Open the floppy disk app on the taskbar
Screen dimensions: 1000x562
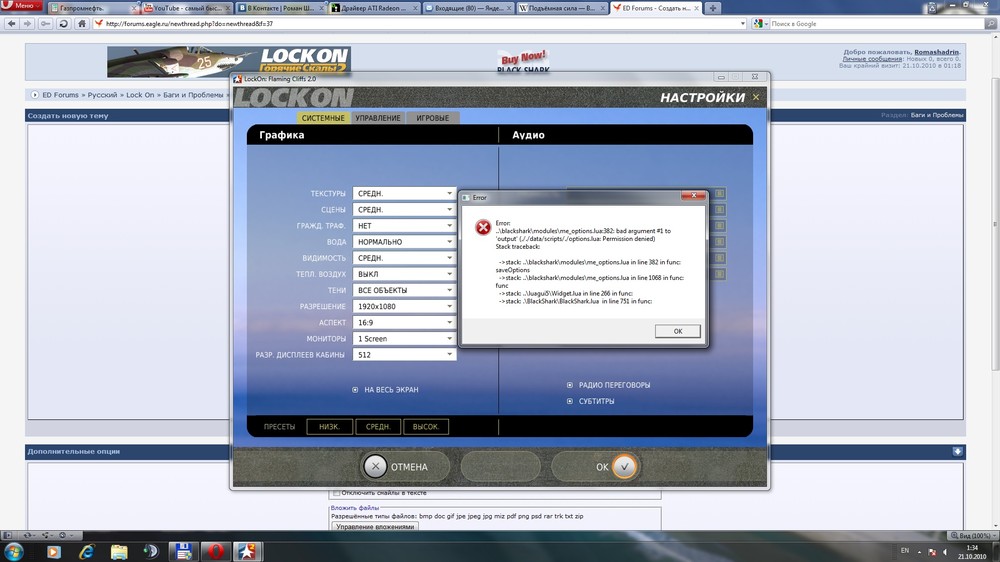coord(183,551)
